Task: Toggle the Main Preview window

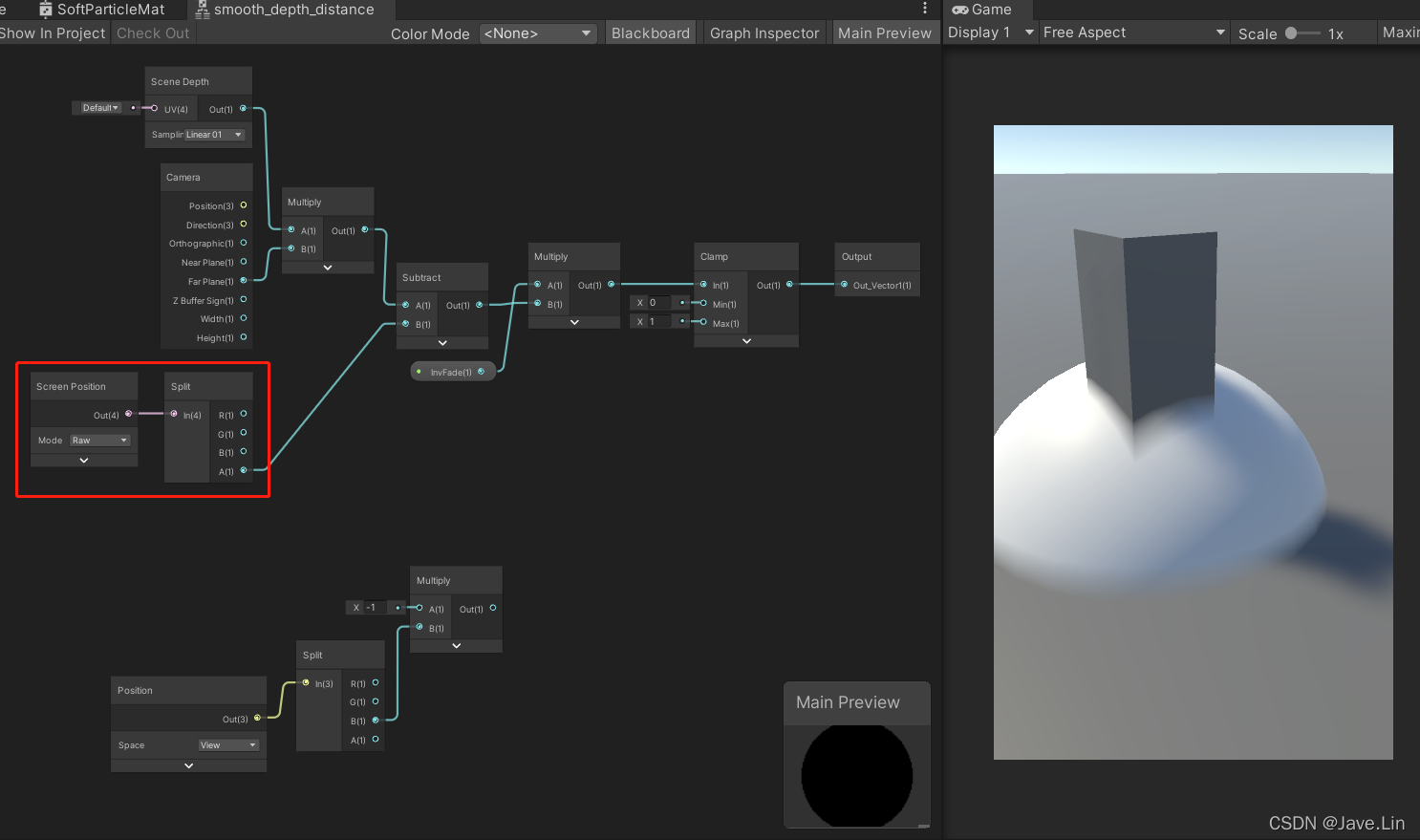Action: click(x=885, y=32)
